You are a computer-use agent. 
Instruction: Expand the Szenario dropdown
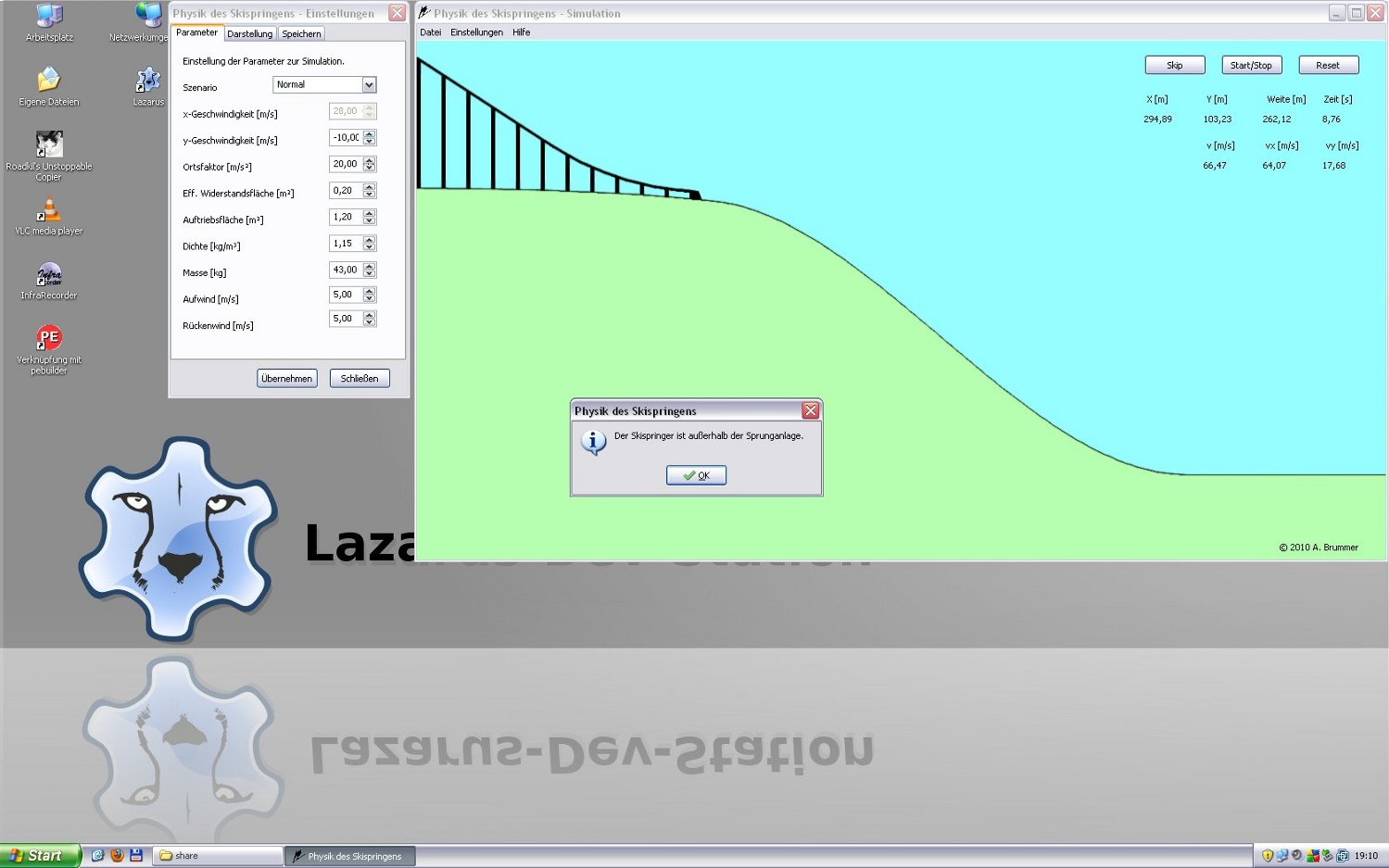coord(369,85)
